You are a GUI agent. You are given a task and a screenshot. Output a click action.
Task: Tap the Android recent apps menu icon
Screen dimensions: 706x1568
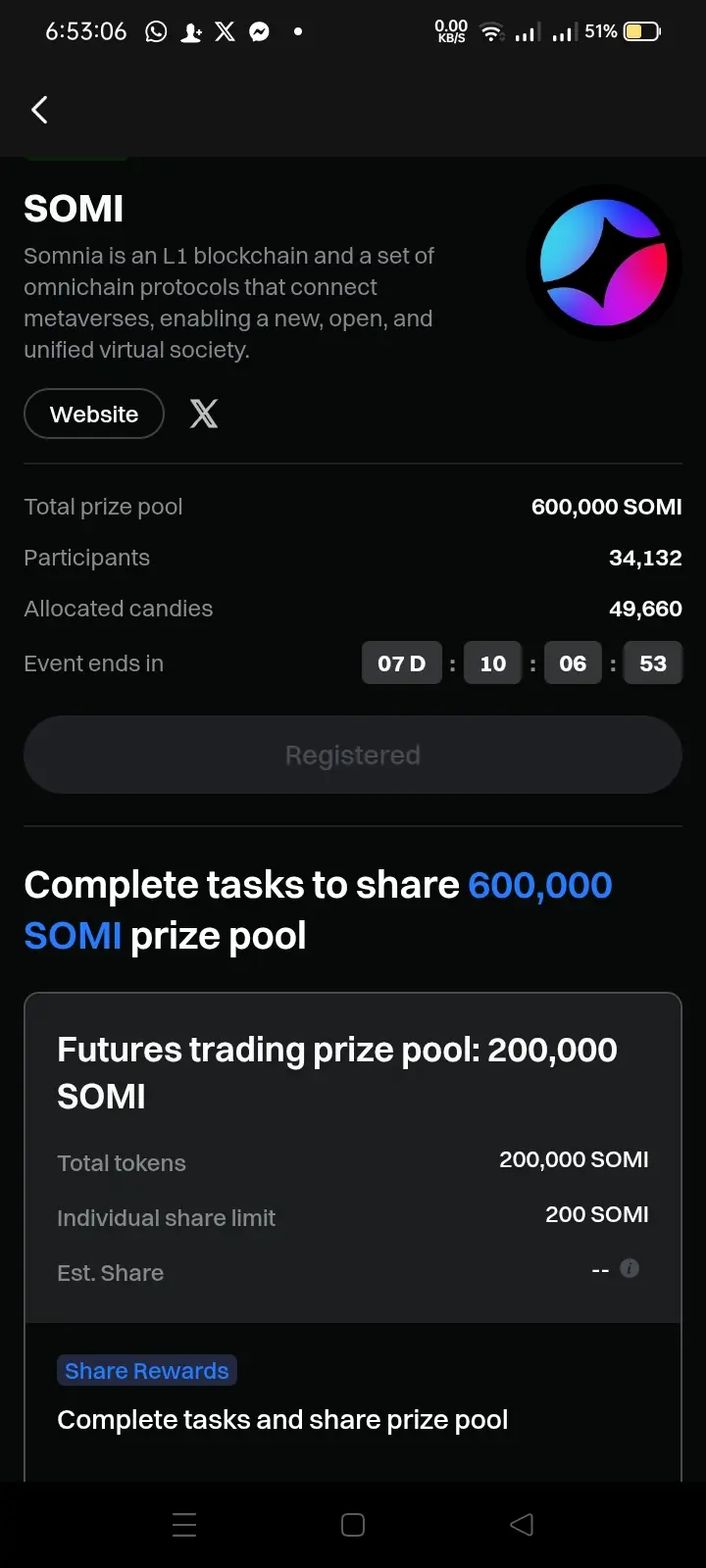[x=184, y=1524]
